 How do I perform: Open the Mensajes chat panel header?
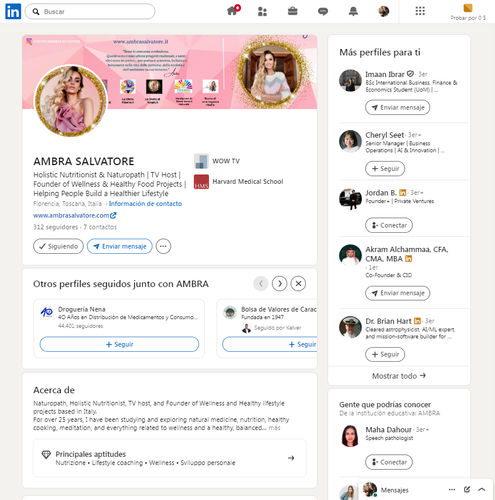395,490
